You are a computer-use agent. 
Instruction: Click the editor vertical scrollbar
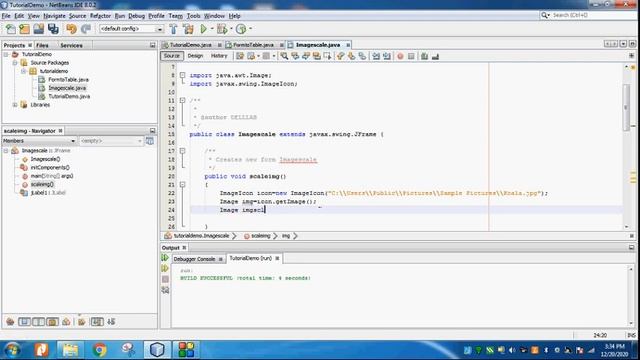point(626,107)
